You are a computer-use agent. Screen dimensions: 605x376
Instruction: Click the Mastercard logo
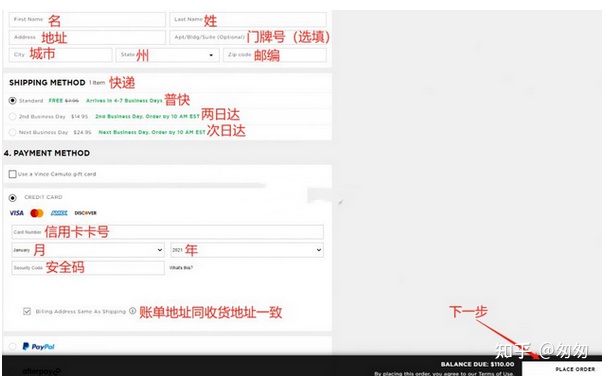coord(37,213)
